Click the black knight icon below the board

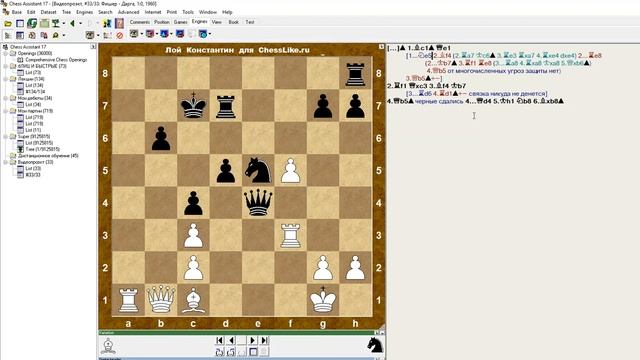[x=375, y=345]
